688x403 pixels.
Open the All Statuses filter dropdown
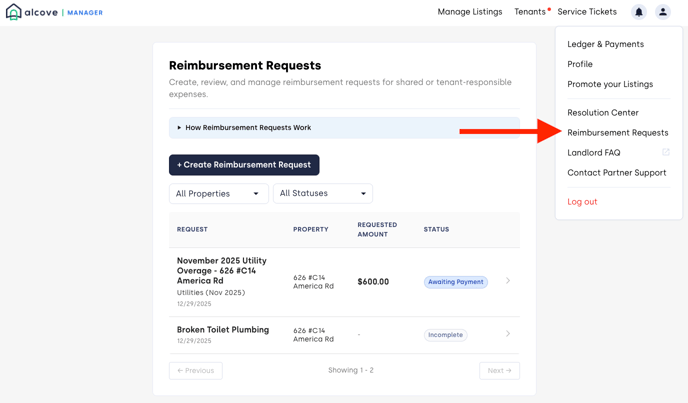tap(322, 193)
